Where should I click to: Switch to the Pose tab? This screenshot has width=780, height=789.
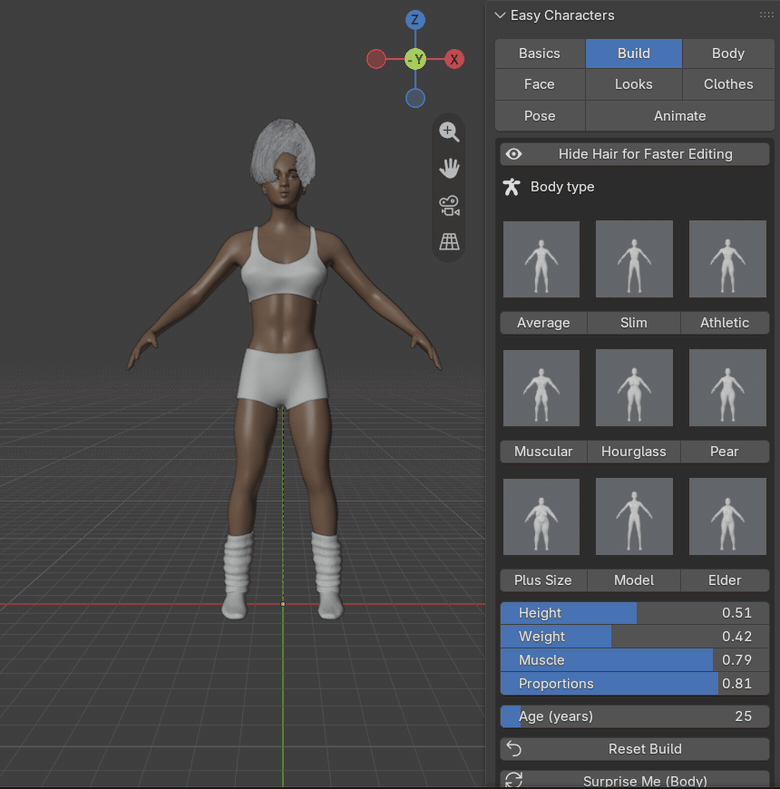[540, 116]
